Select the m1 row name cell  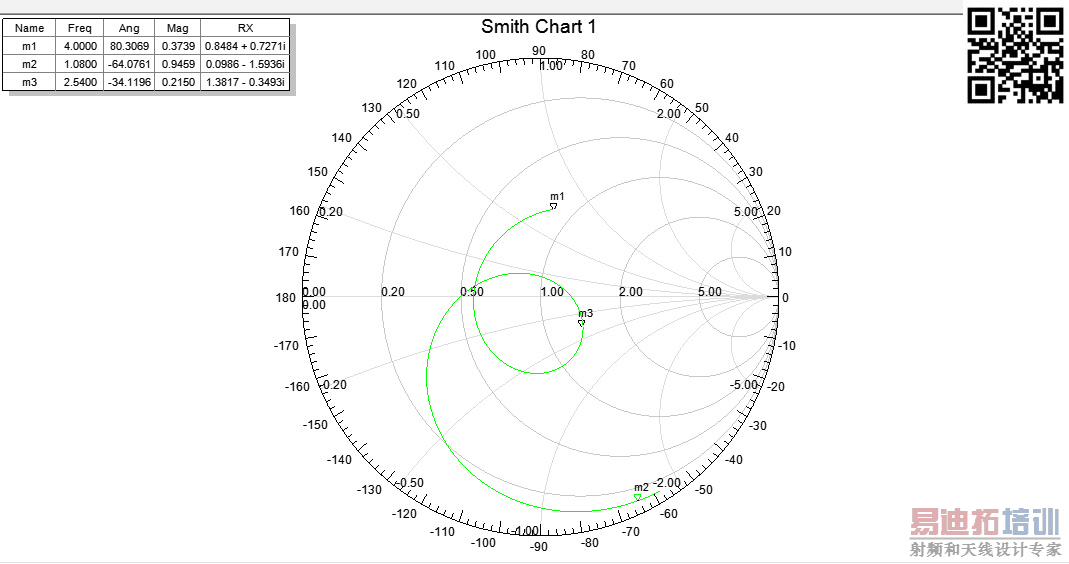(x=29, y=46)
